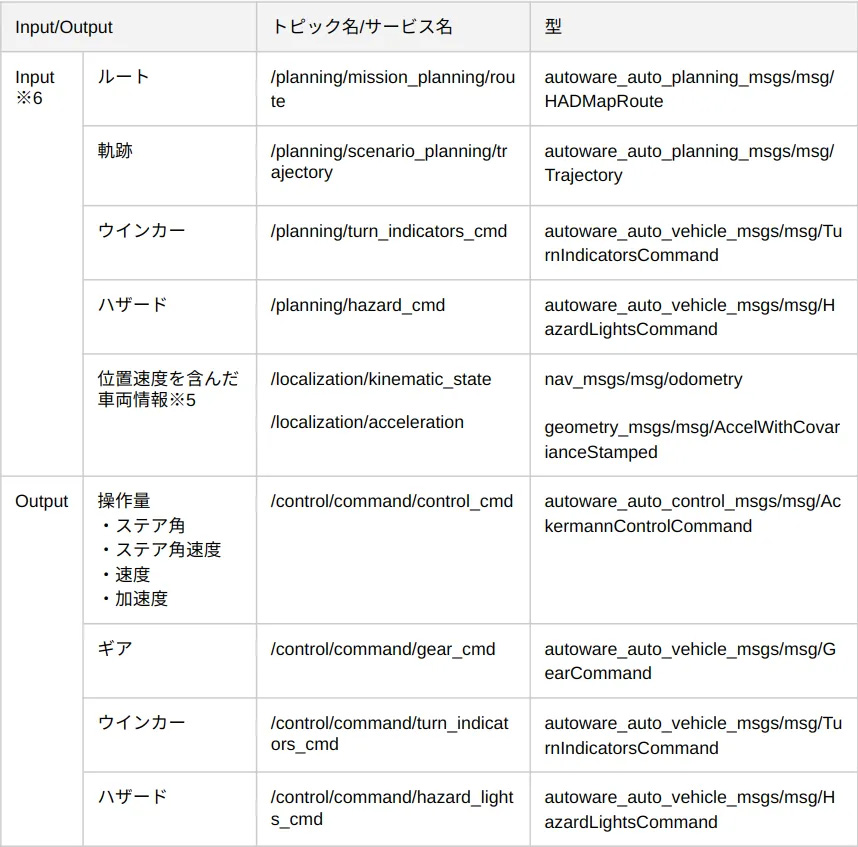Click AckermannControlCommand type cell

click(x=693, y=549)
